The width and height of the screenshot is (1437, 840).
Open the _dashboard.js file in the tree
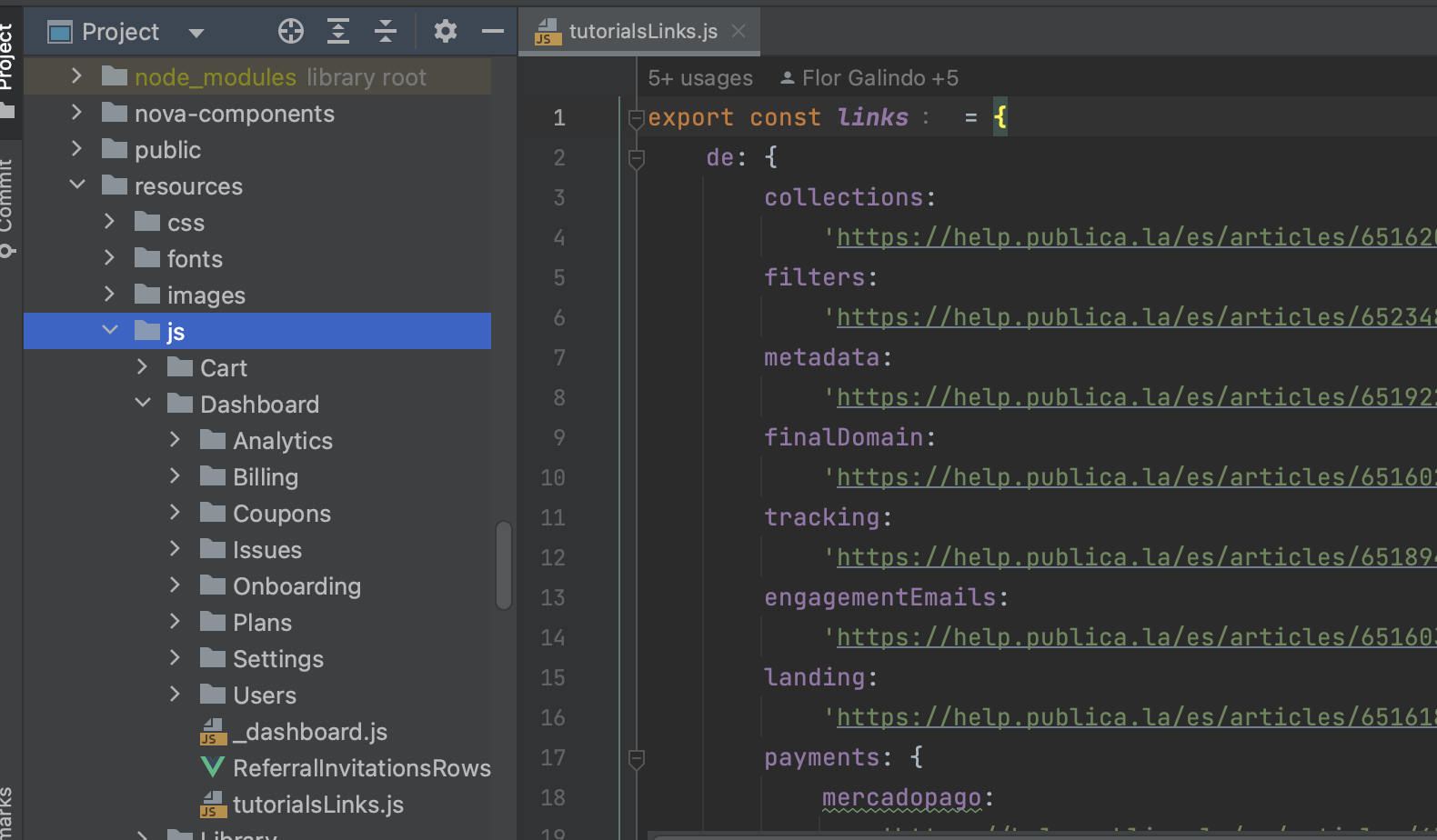pos(309,732)
